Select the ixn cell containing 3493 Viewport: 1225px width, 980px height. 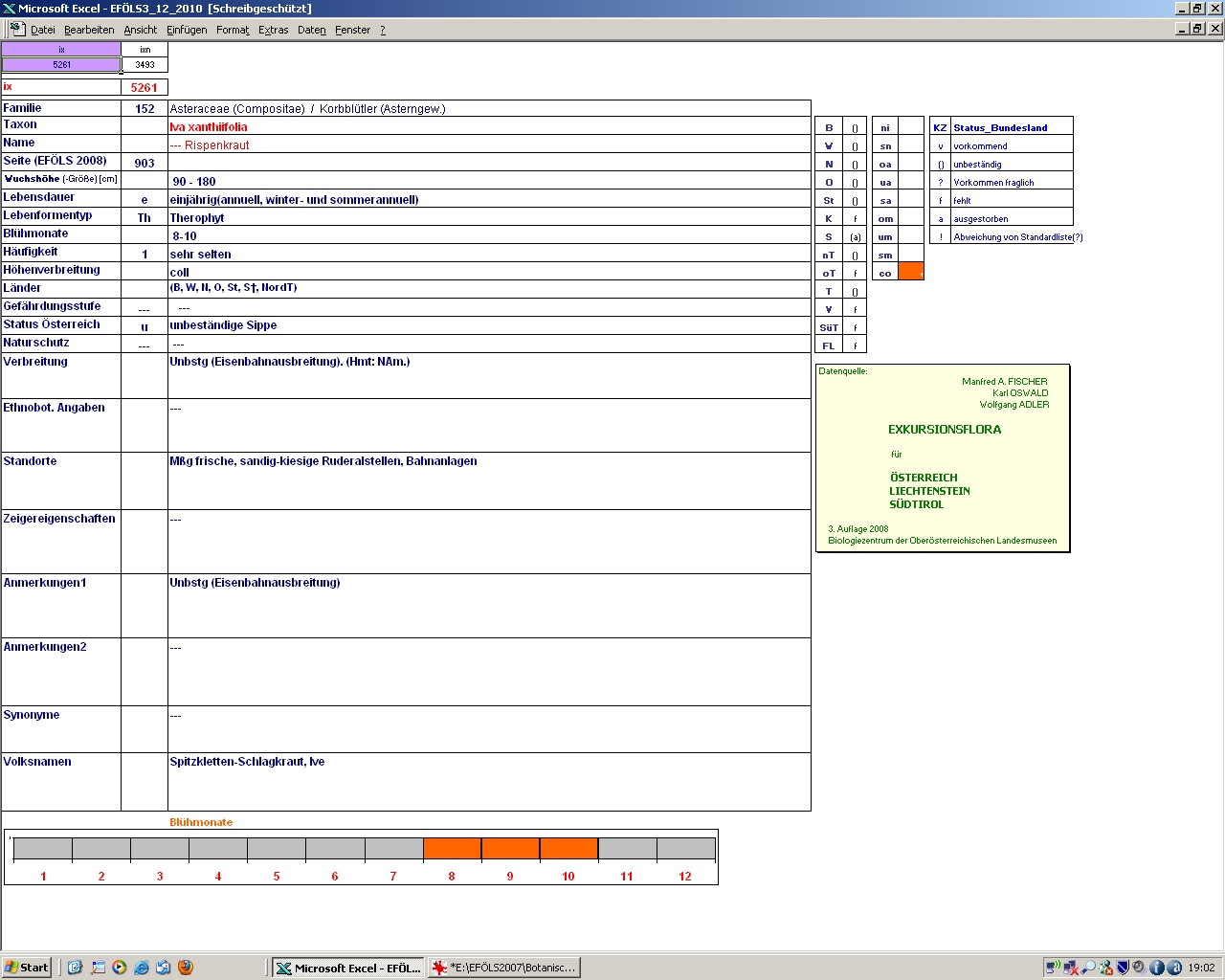pyautogui.click(x=145, y=65)
